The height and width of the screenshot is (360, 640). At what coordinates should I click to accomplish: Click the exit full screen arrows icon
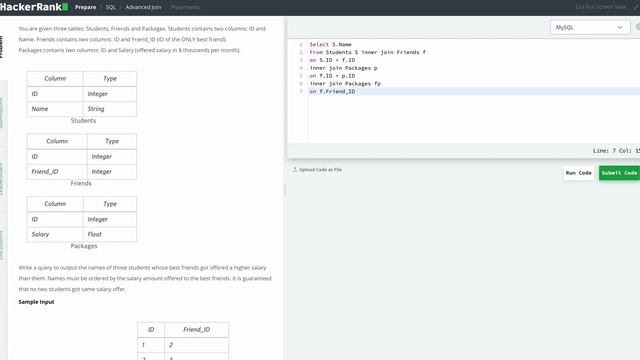636,7
